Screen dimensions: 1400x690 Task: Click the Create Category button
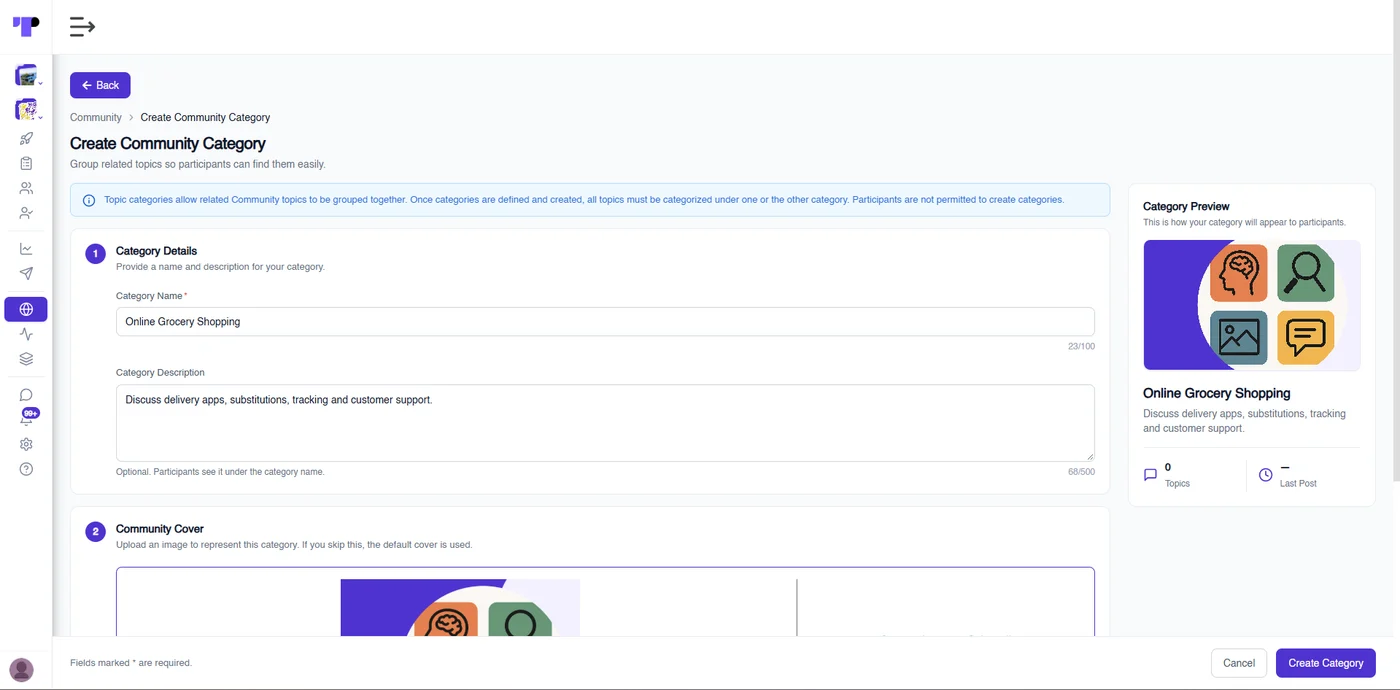tap(1325, 663)
